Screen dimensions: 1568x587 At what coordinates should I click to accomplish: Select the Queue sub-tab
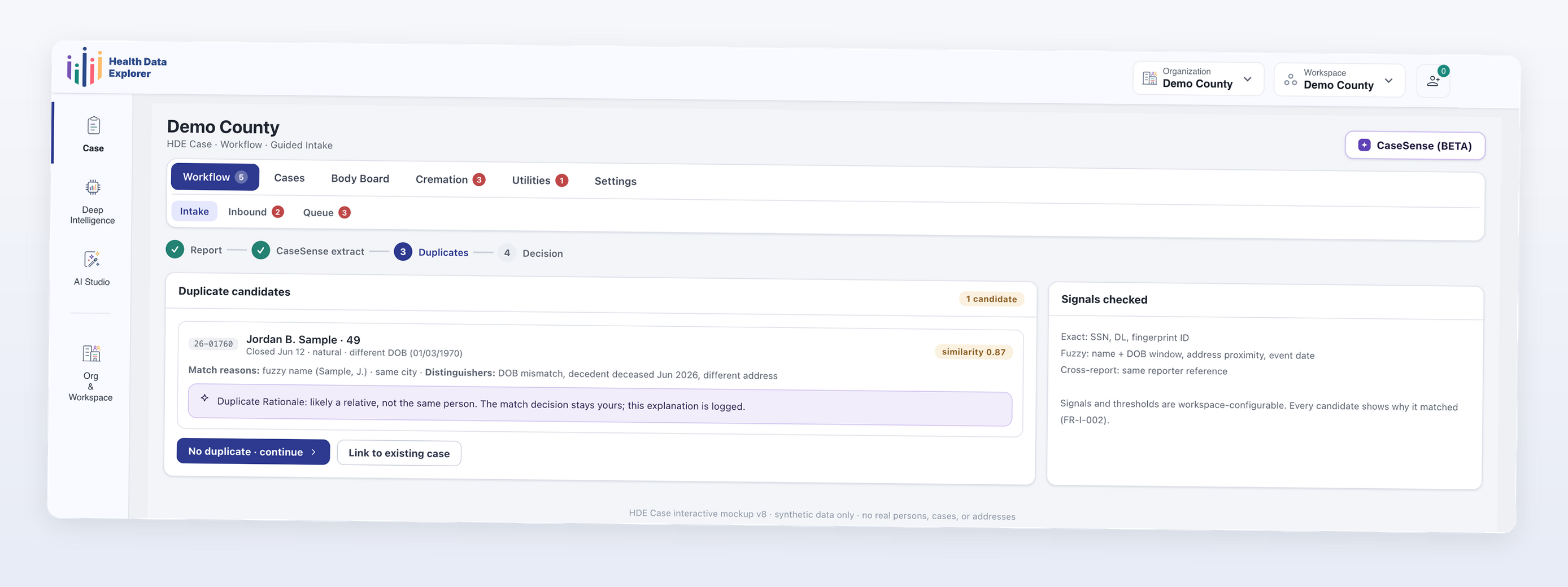(x=326, y=212)
